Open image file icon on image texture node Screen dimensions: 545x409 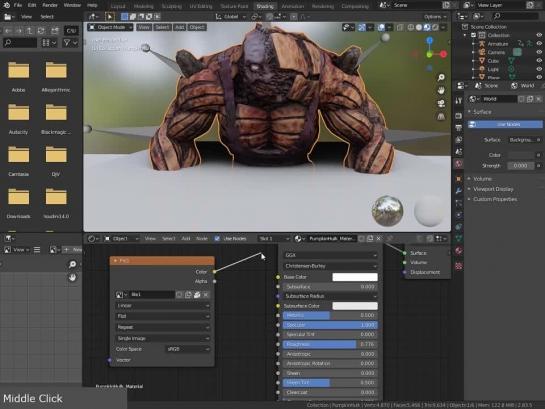click(x=197, y=295)
